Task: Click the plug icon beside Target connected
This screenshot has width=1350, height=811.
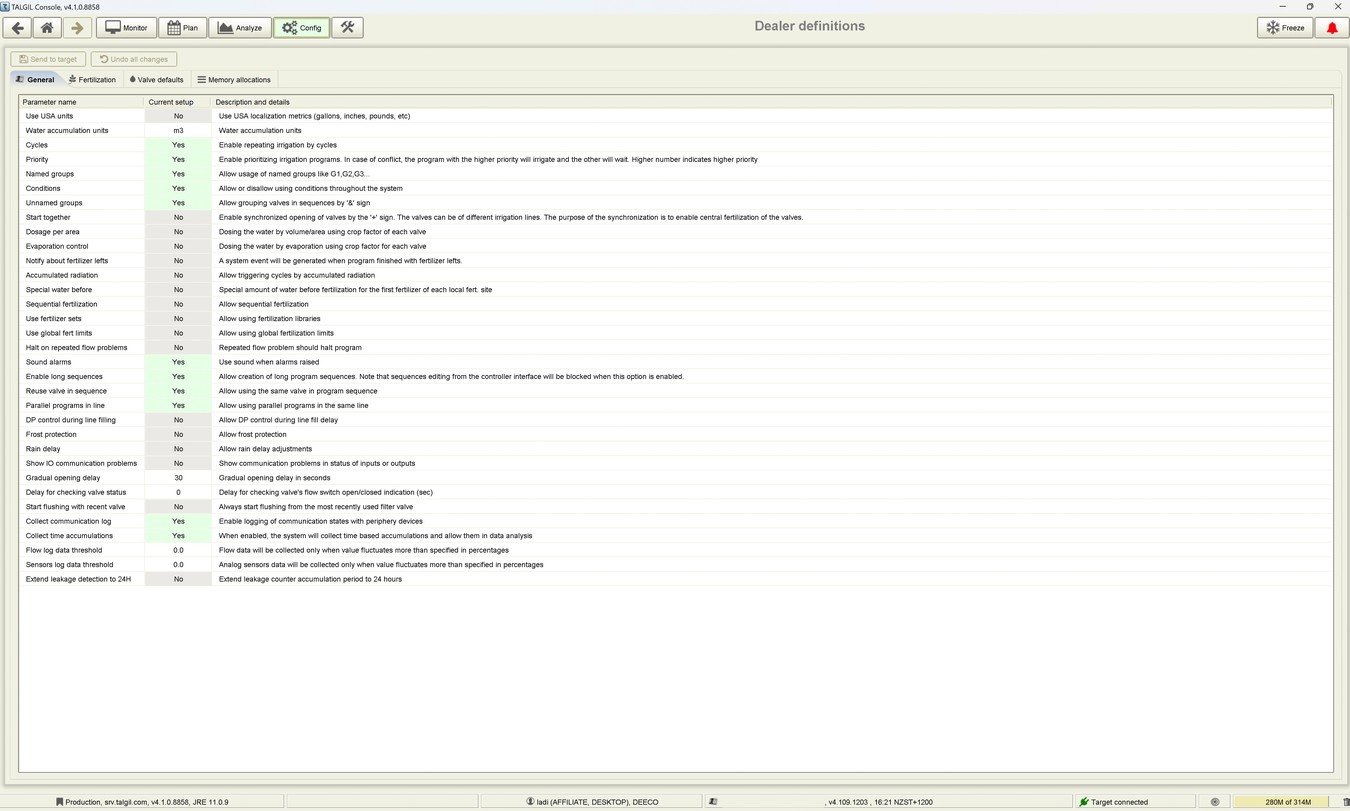Action: [x=1084, y=802]
